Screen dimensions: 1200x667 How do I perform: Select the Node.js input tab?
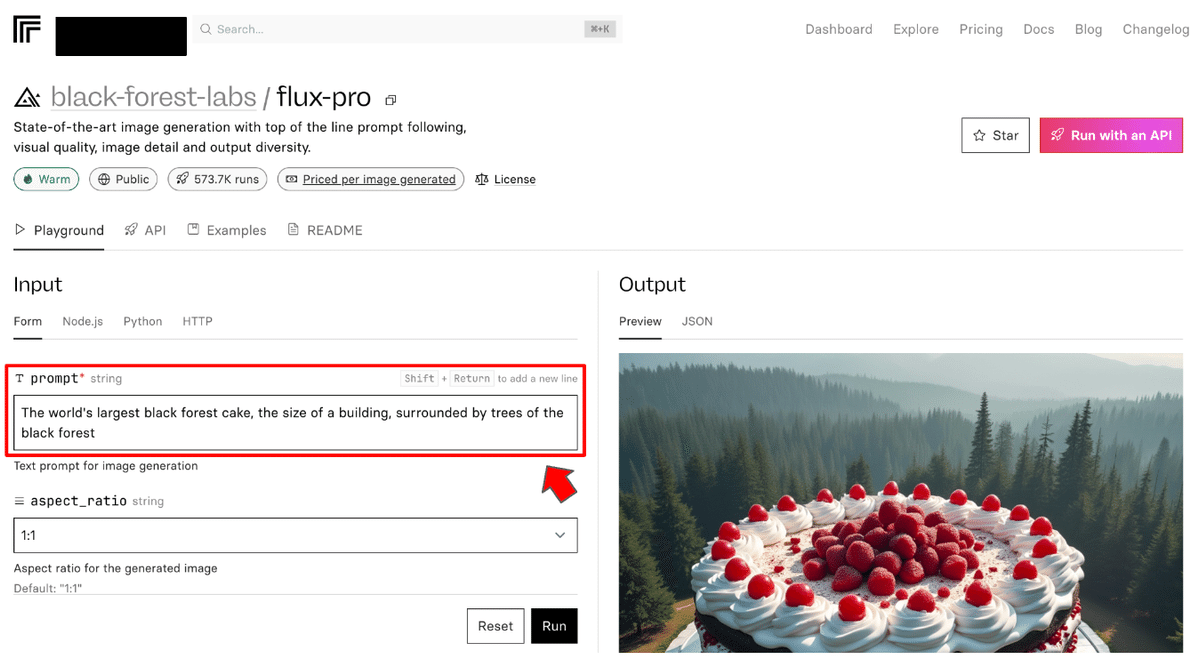point(82,321)
